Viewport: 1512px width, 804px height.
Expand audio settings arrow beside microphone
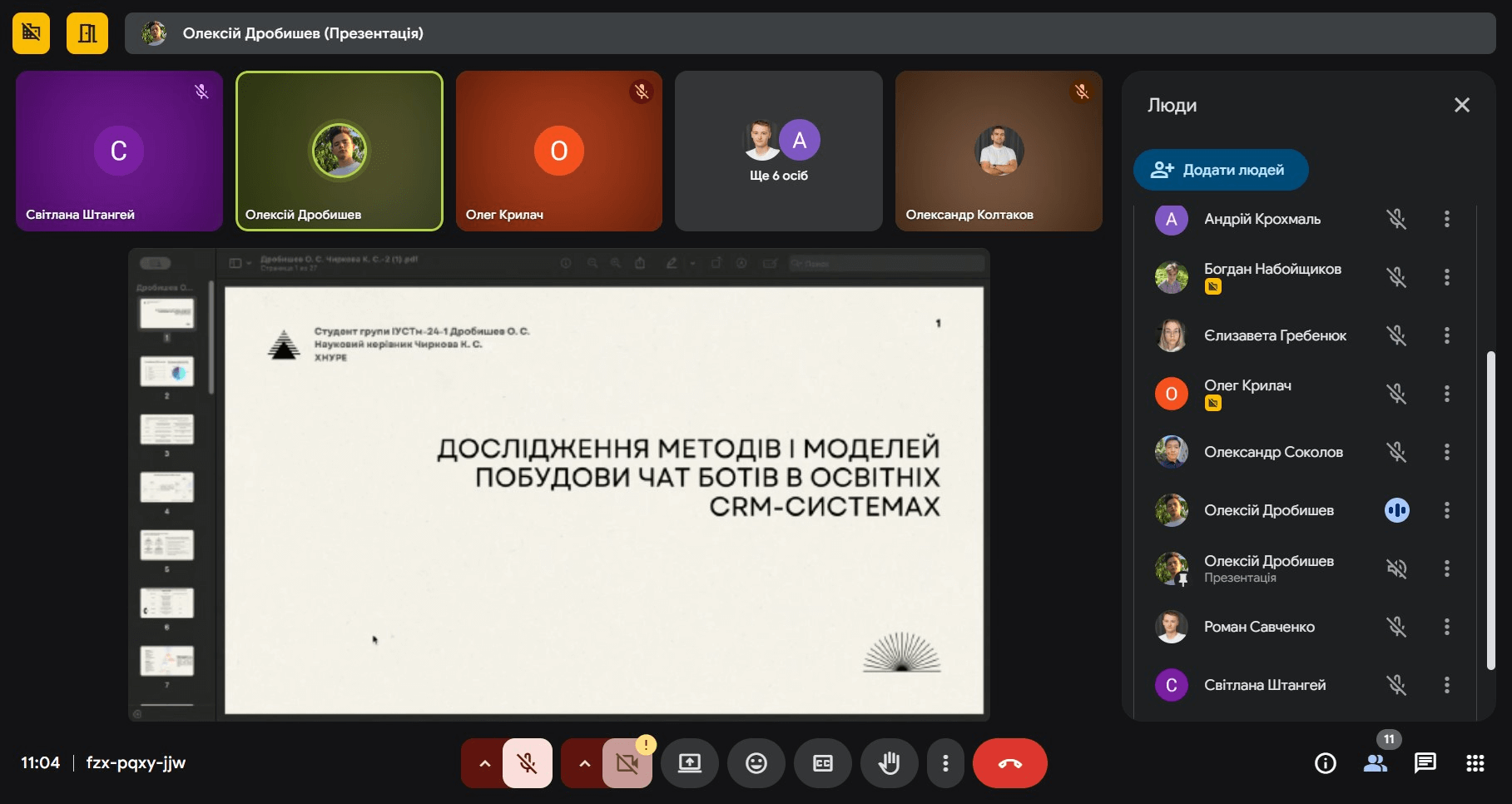click(x=484, y=763)
